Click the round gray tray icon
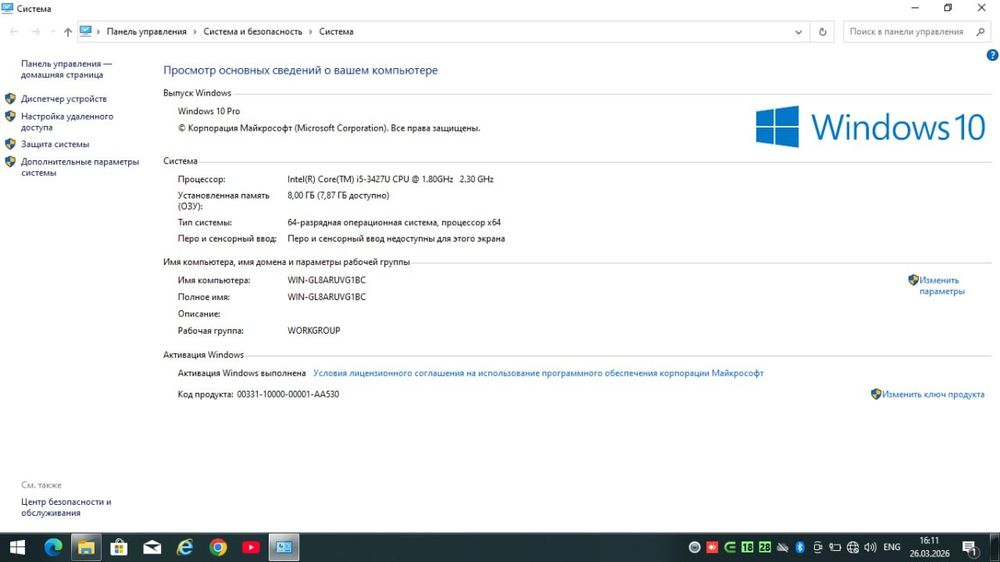 [x=695, y=547]
